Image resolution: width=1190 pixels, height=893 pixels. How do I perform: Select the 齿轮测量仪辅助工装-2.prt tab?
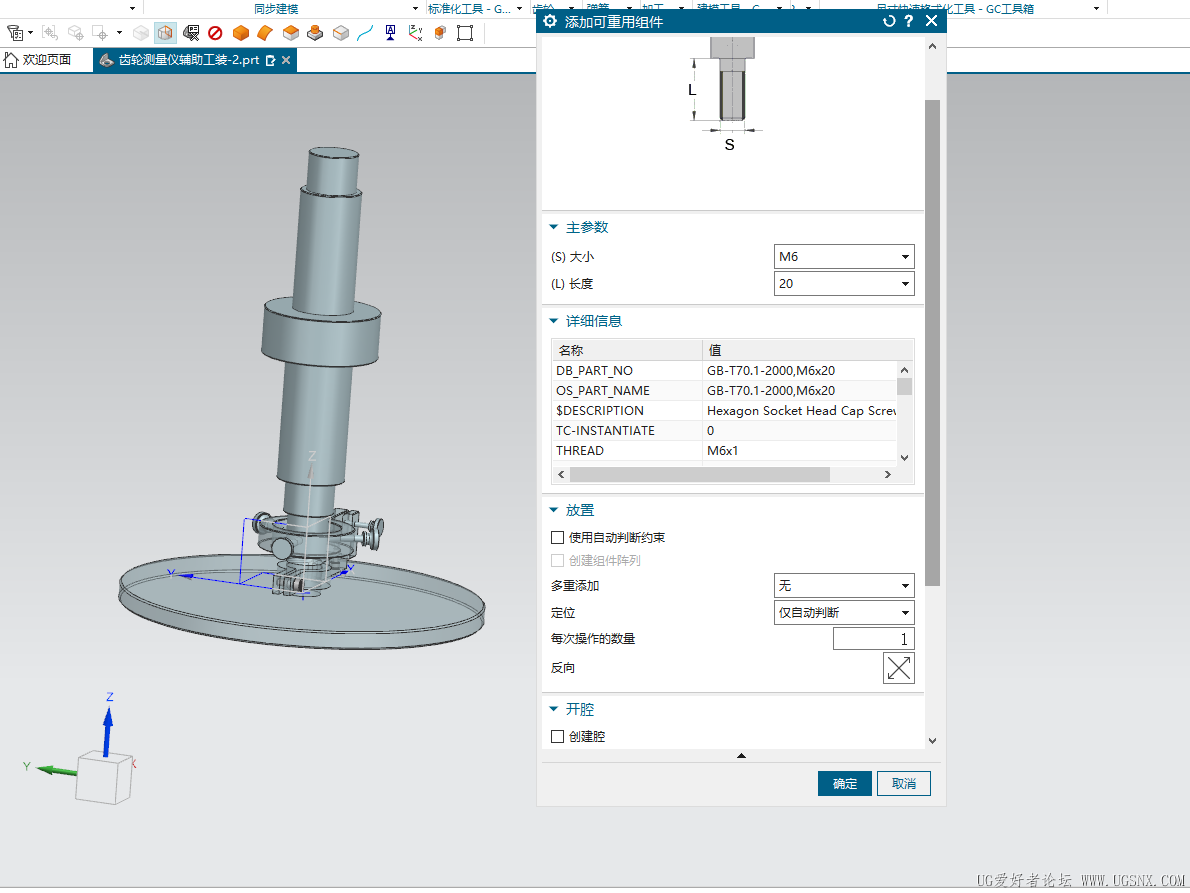tap(187, 60)
